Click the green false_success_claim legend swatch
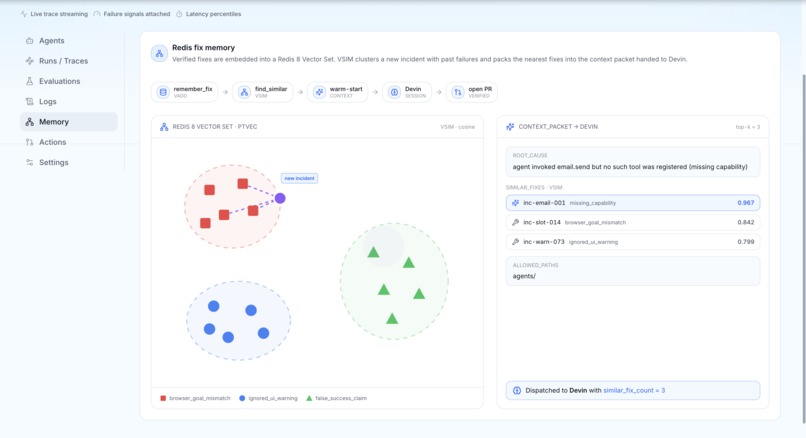This screenshot has height=438, width=806. click(x=309, y=398)
